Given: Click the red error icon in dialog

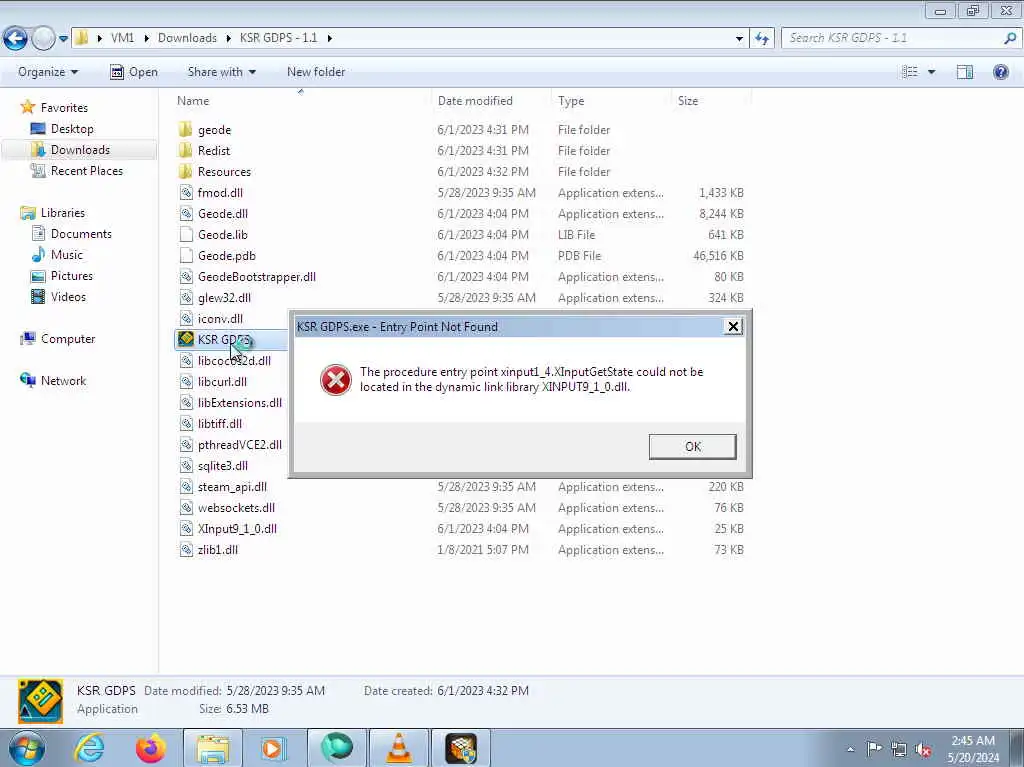Looking at the screenshot, I should click(336, 380).
